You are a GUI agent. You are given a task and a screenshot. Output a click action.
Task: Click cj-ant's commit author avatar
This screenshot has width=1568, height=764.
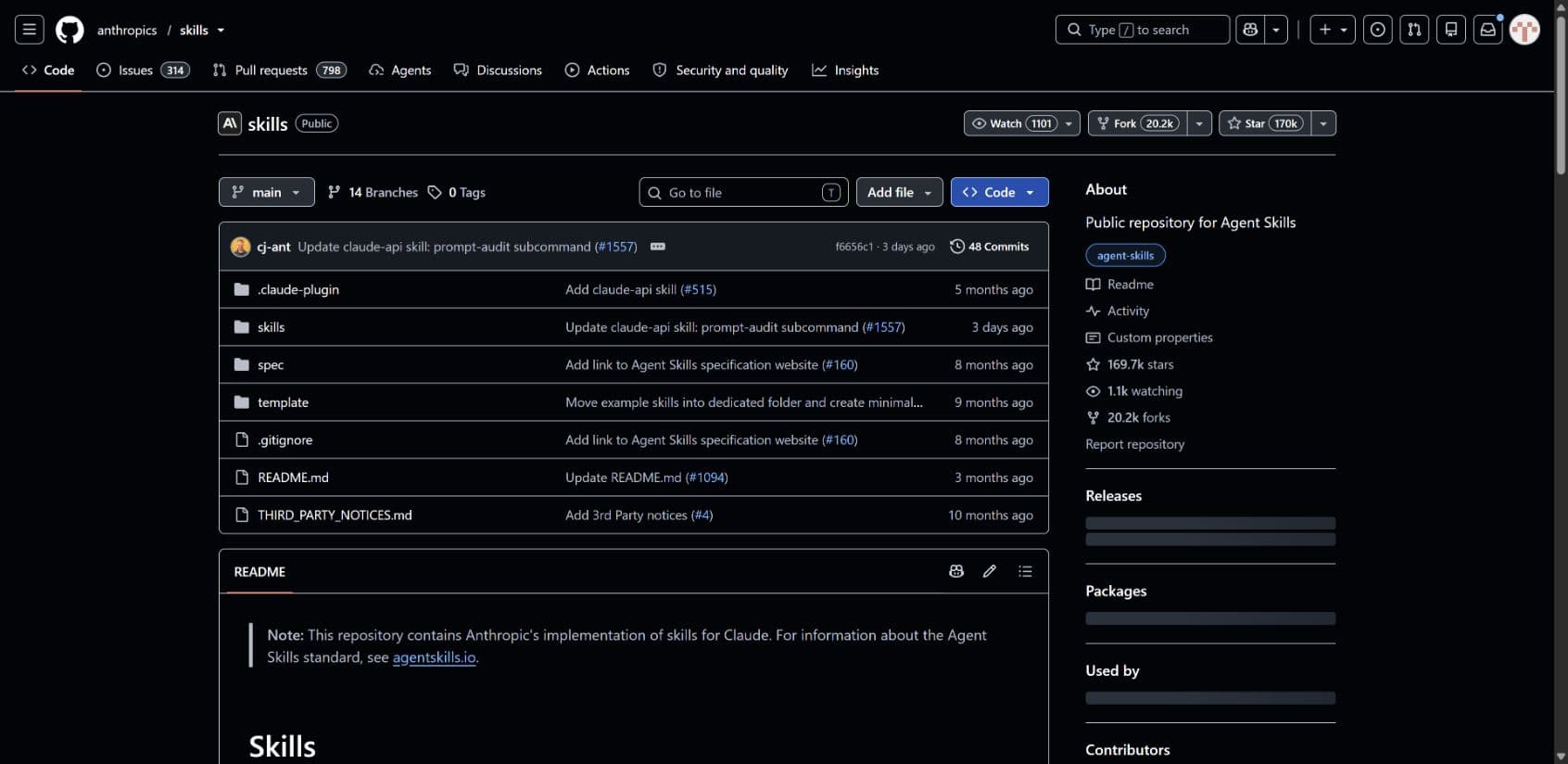[240, 247]
